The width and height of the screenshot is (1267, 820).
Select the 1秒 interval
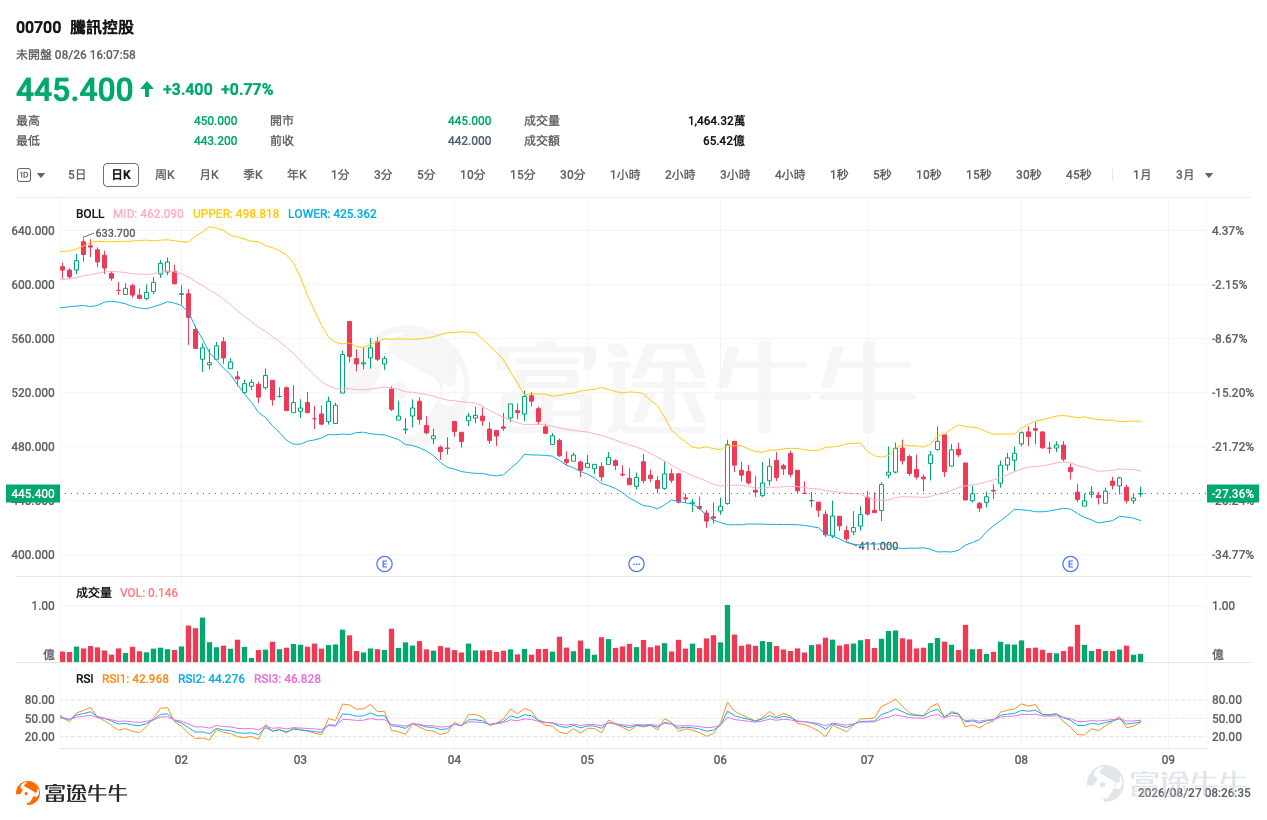click(838, 175)
